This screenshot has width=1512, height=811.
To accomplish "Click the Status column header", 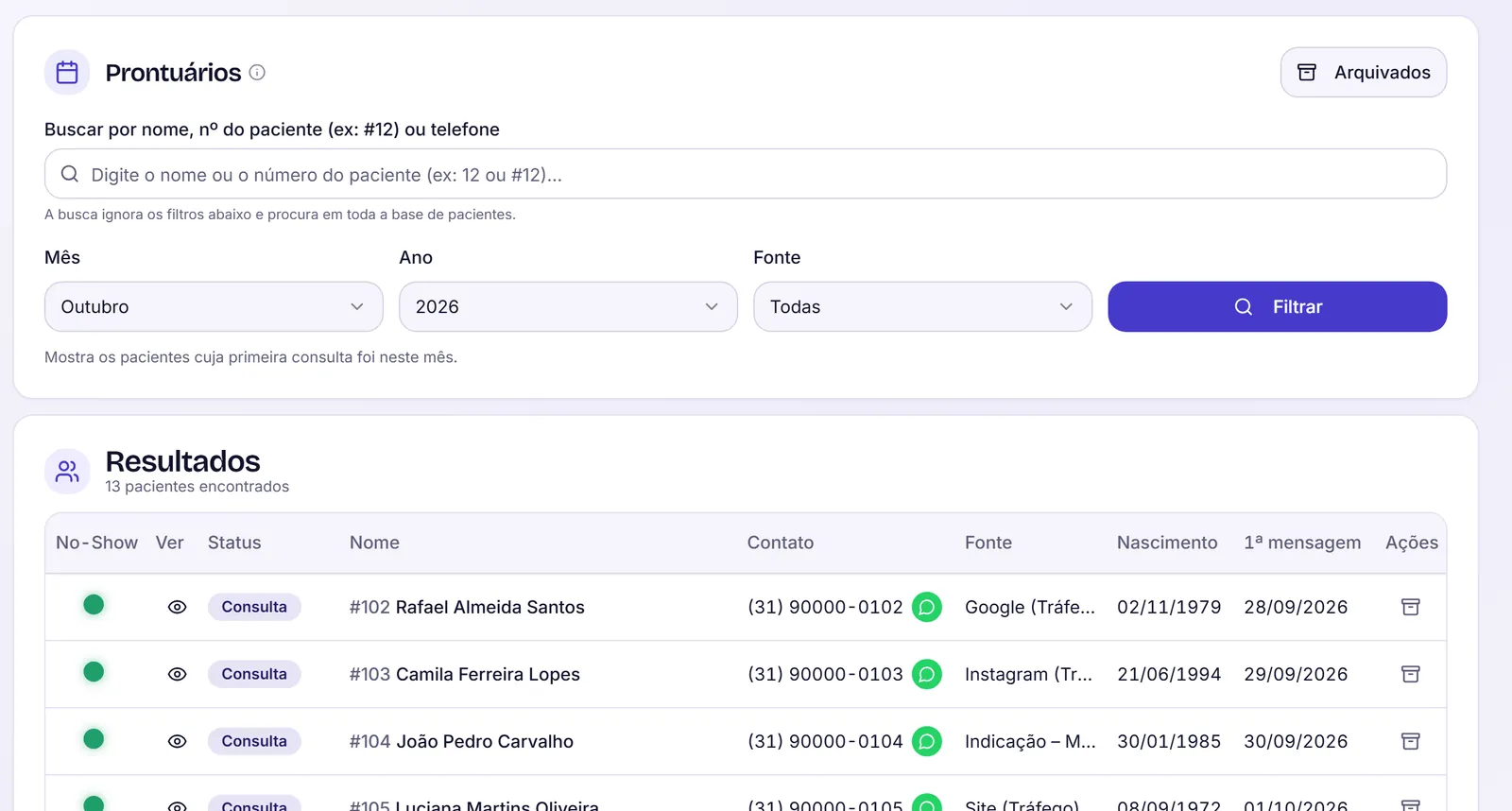I will coord(234,543).
